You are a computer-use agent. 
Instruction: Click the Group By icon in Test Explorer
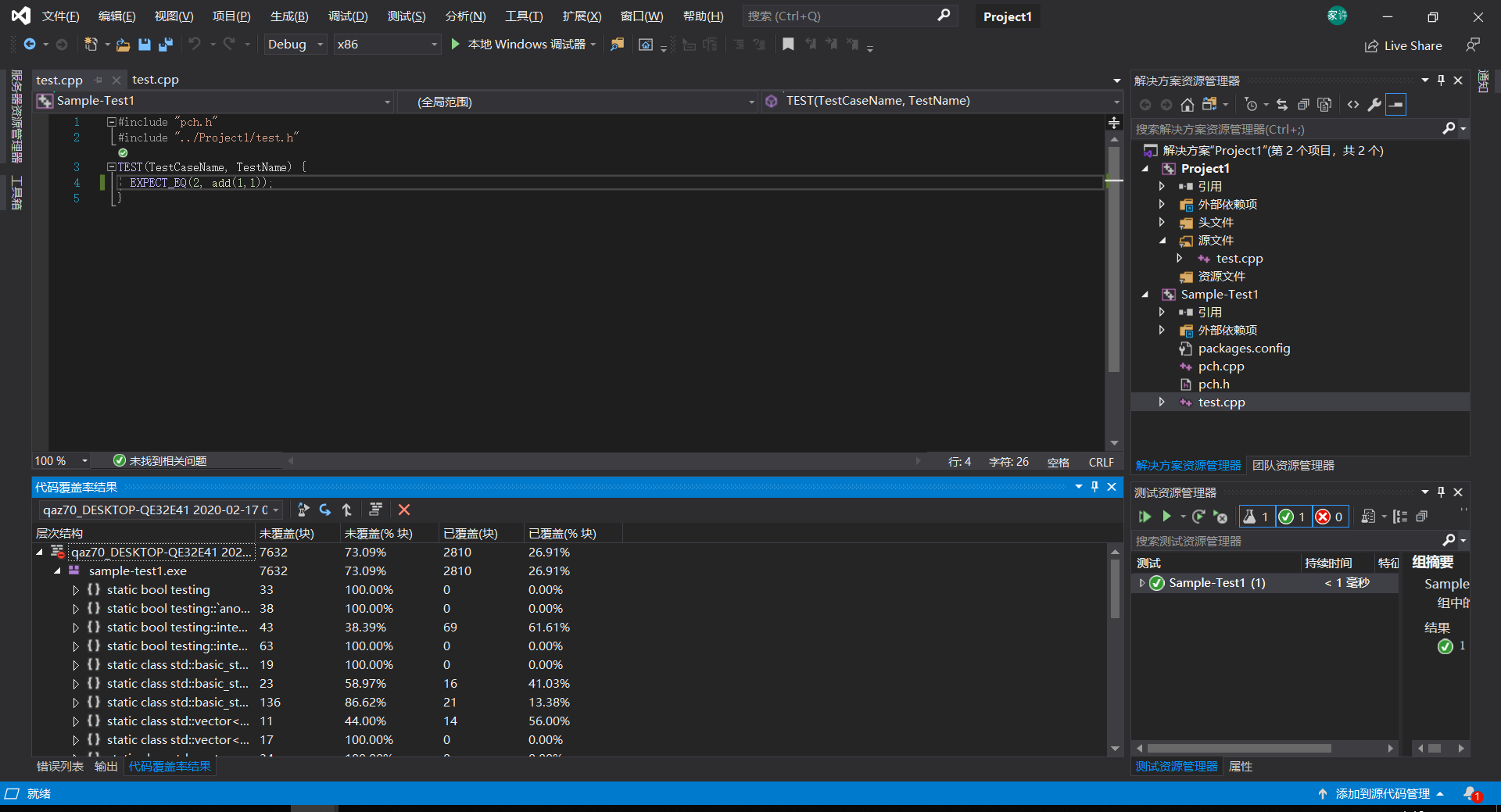click(1400, 517)
